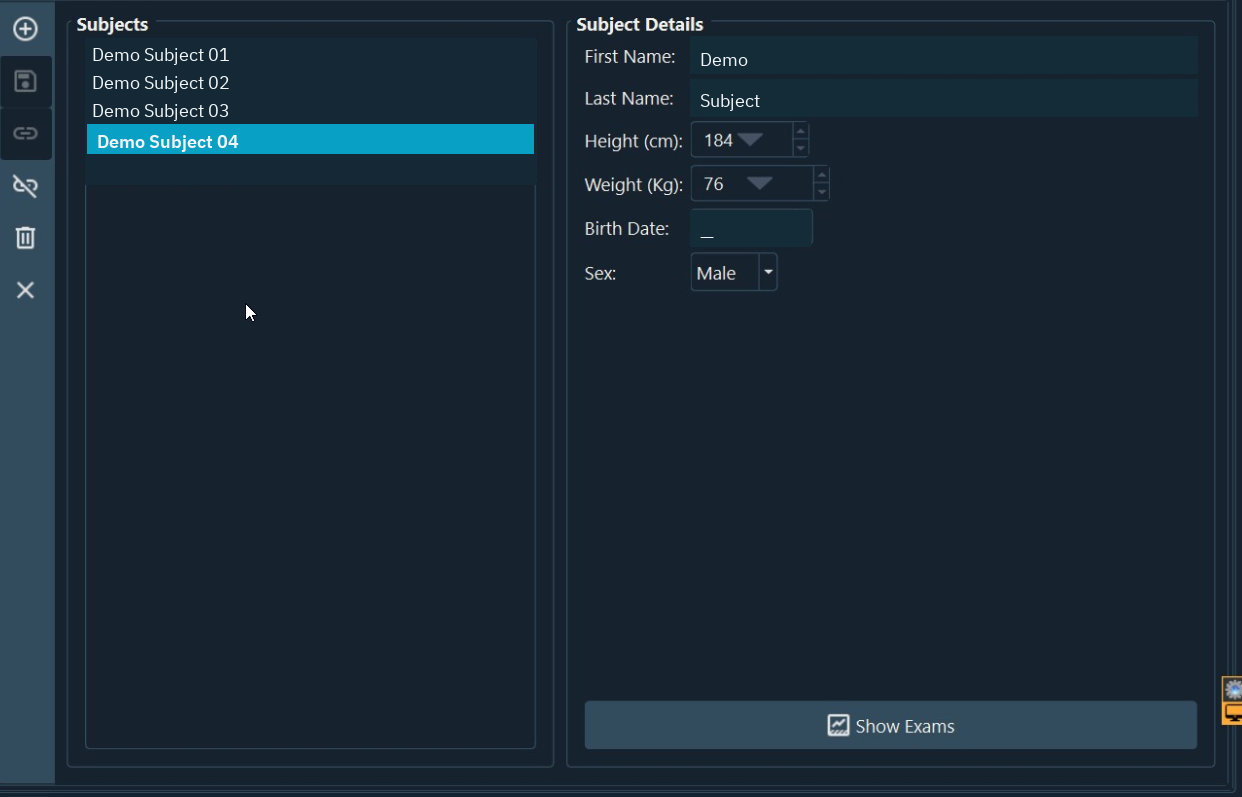Click the link chain icon

26,133
